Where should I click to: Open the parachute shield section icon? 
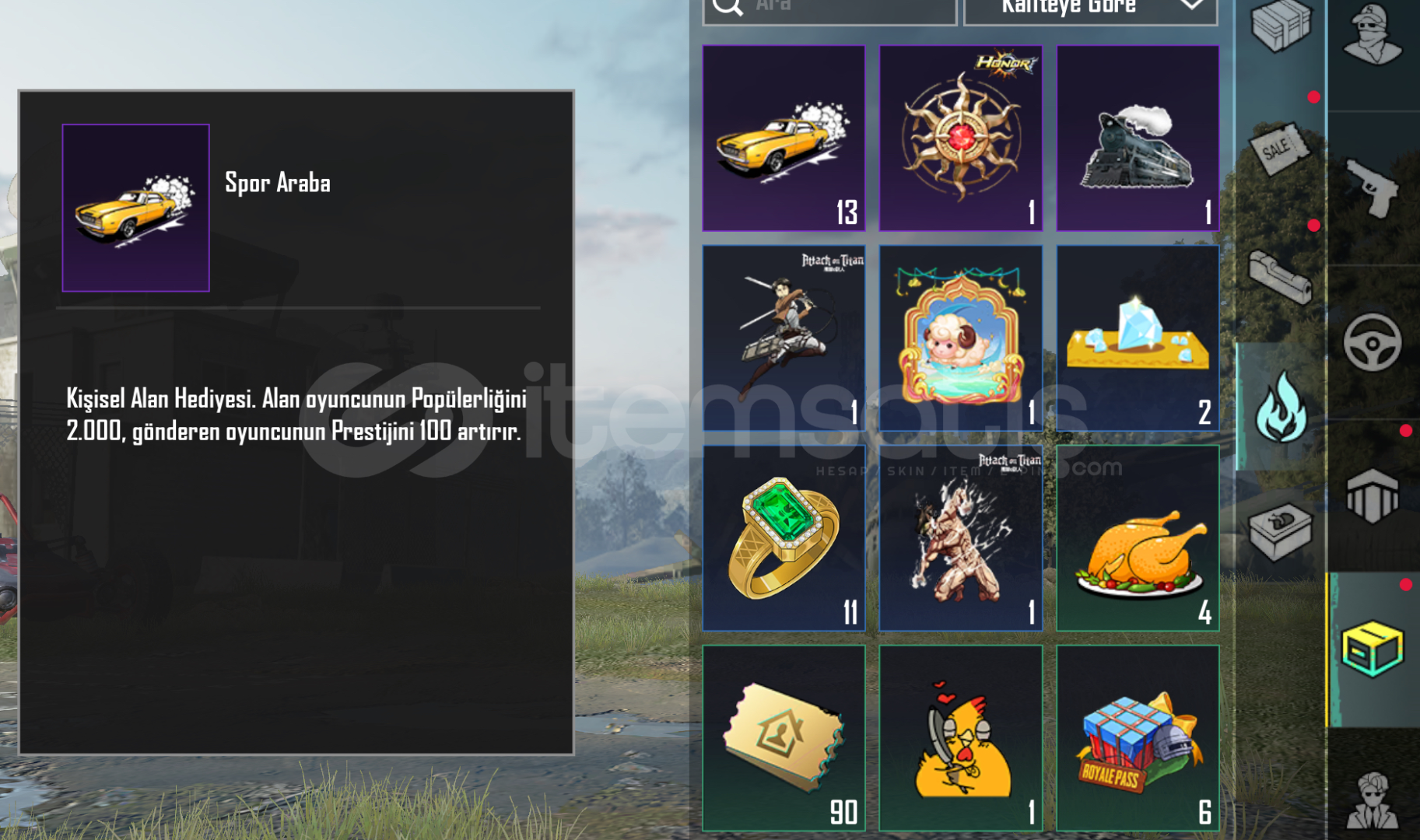click(1373, 495)
